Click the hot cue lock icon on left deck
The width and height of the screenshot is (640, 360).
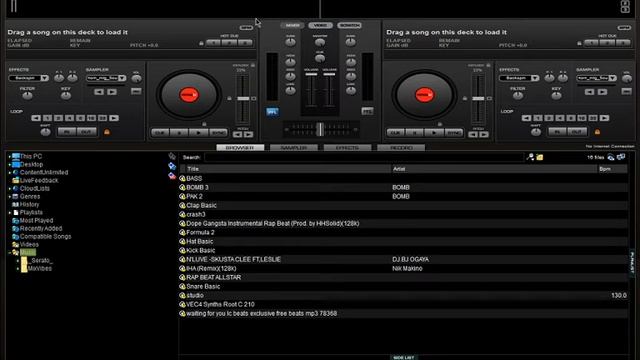point(201,43)
